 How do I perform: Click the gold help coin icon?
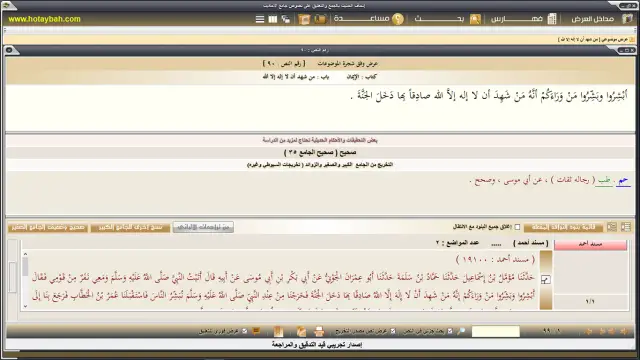coord(398,19)
